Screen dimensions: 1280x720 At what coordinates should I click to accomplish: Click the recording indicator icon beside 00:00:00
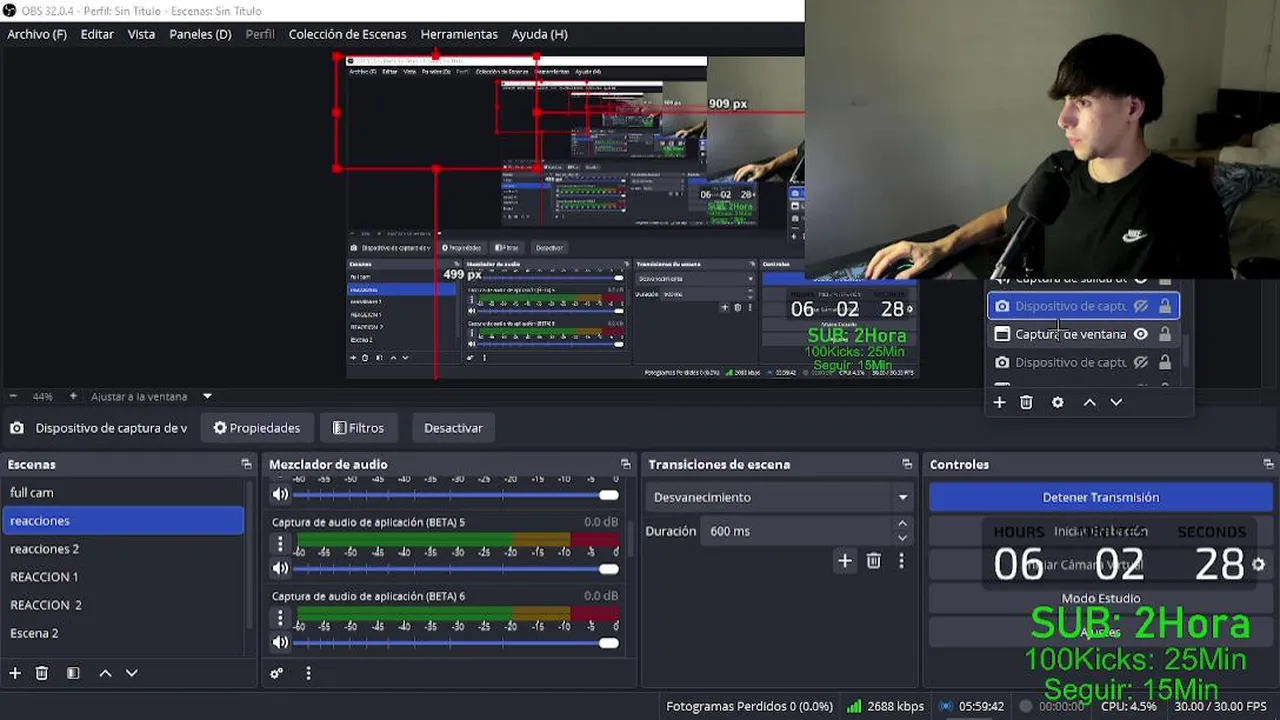[1026, 706]
